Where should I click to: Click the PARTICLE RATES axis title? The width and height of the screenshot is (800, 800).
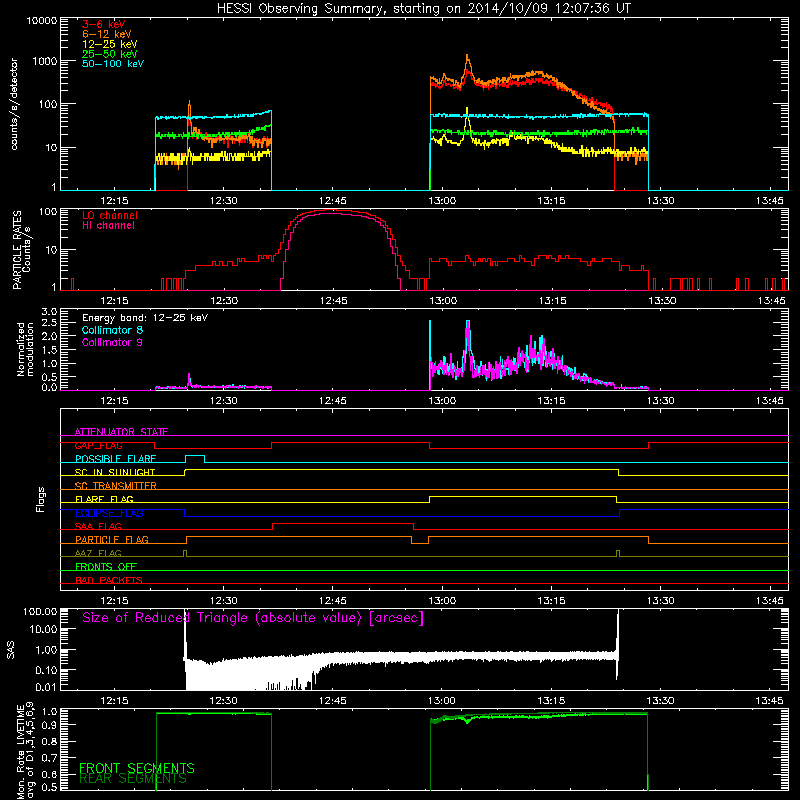pyautogui.click(x=17, y=250)
